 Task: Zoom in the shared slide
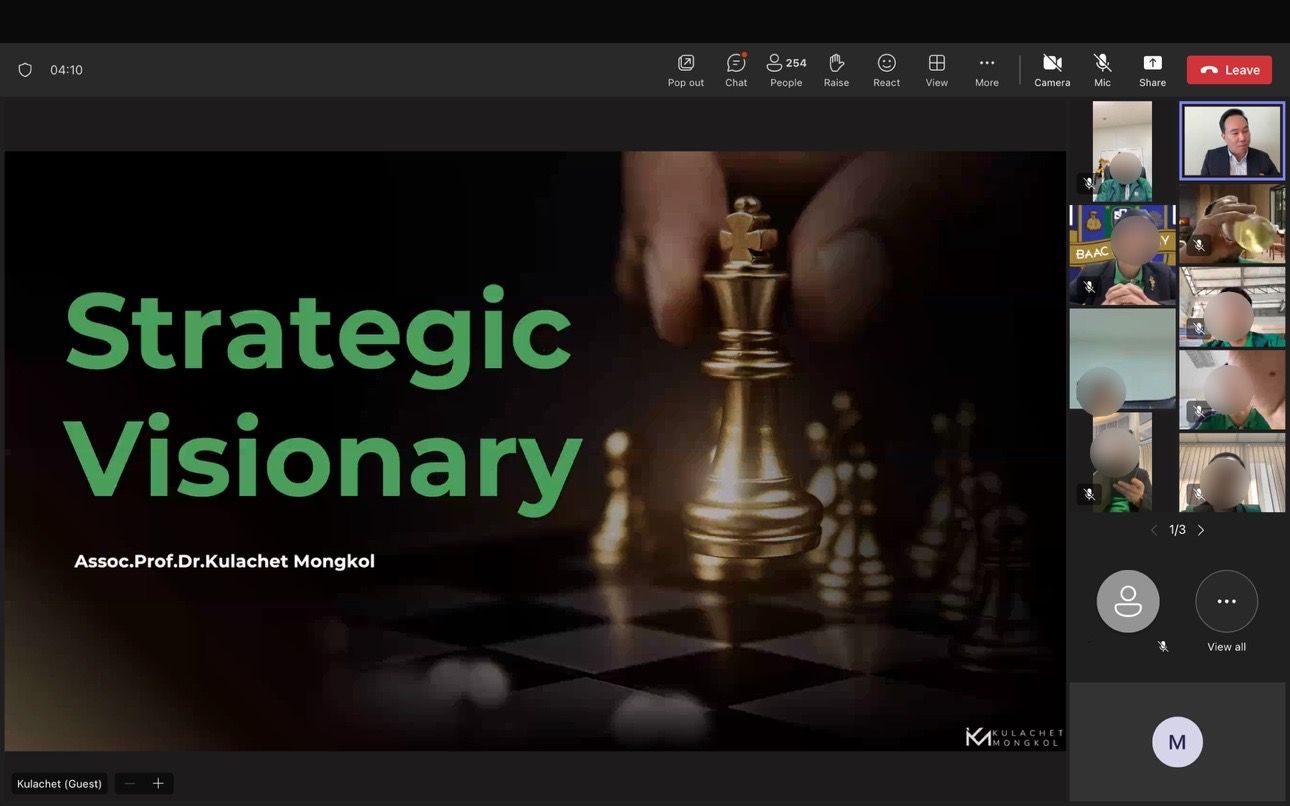pyautogui.click(x=158, y=784)
